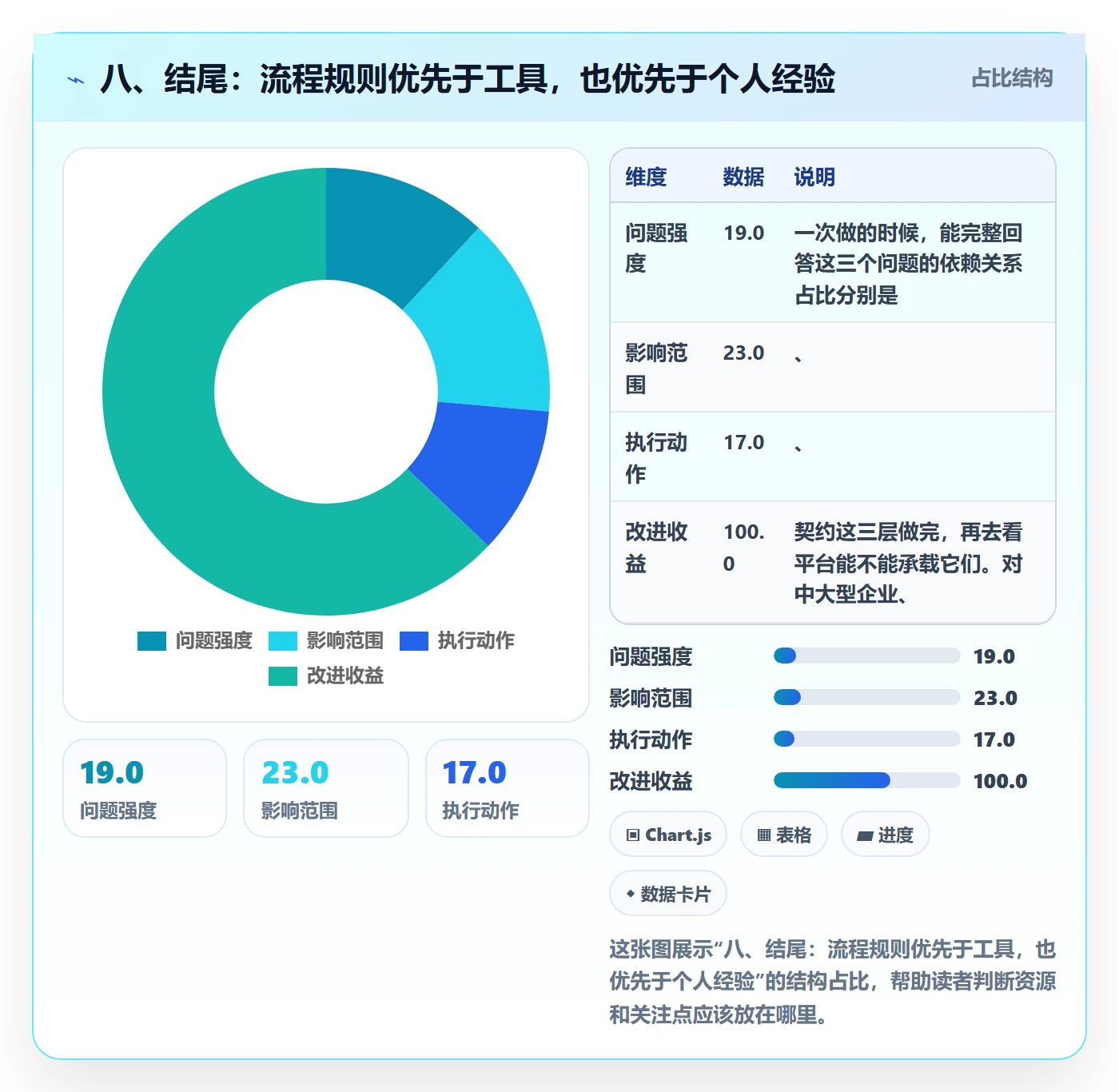Toggle the 改进收益 legend color swatch

click(x=283, y=676)
